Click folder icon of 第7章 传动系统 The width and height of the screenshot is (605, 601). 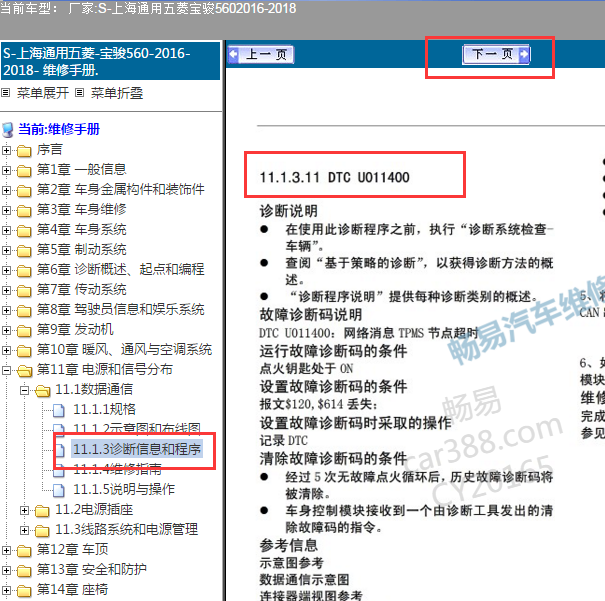[x=24, y=291]
